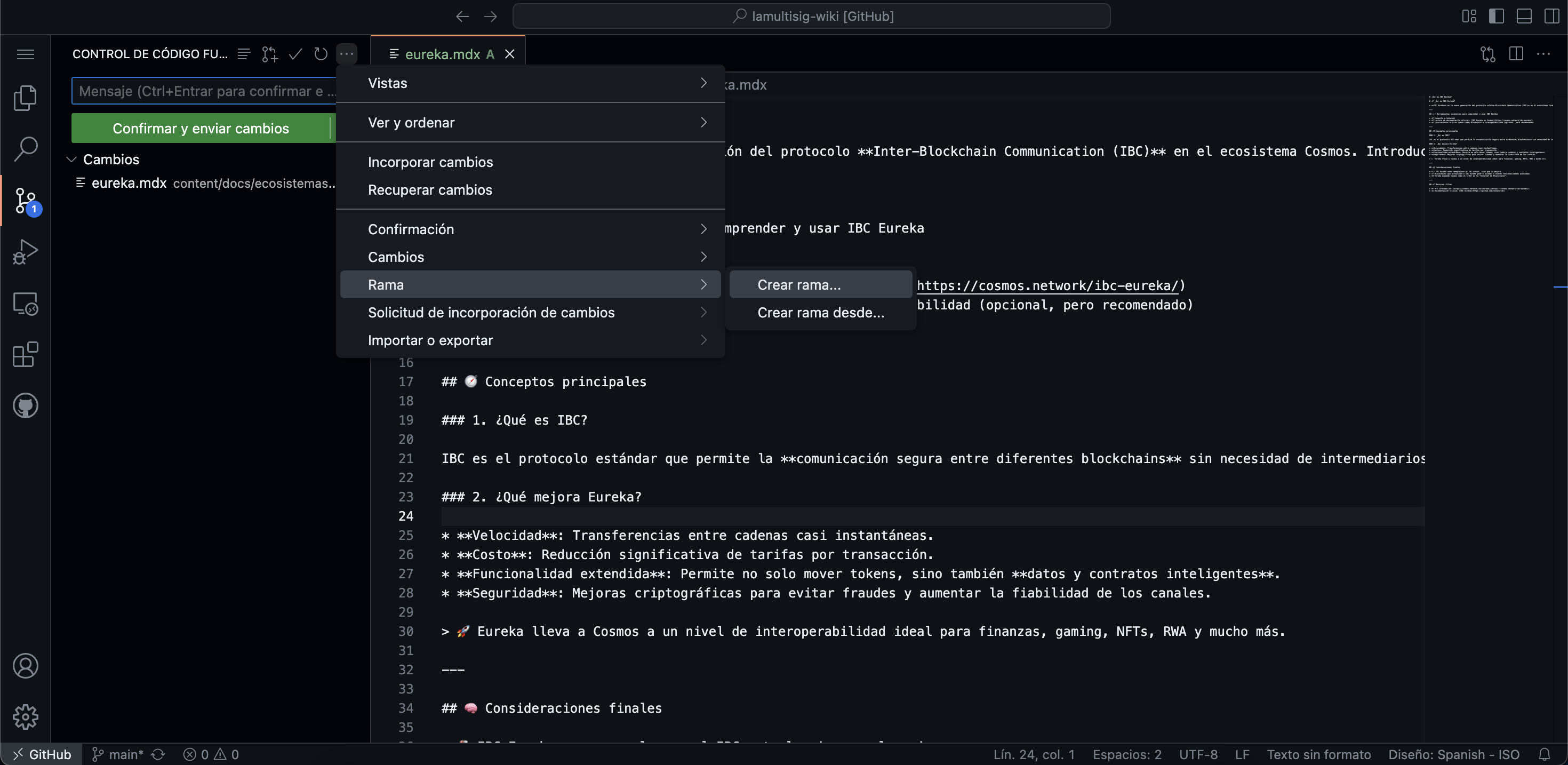
Task: Open notifications bell in status bar
Action: pyautogui.click(x=1544, y=754)
